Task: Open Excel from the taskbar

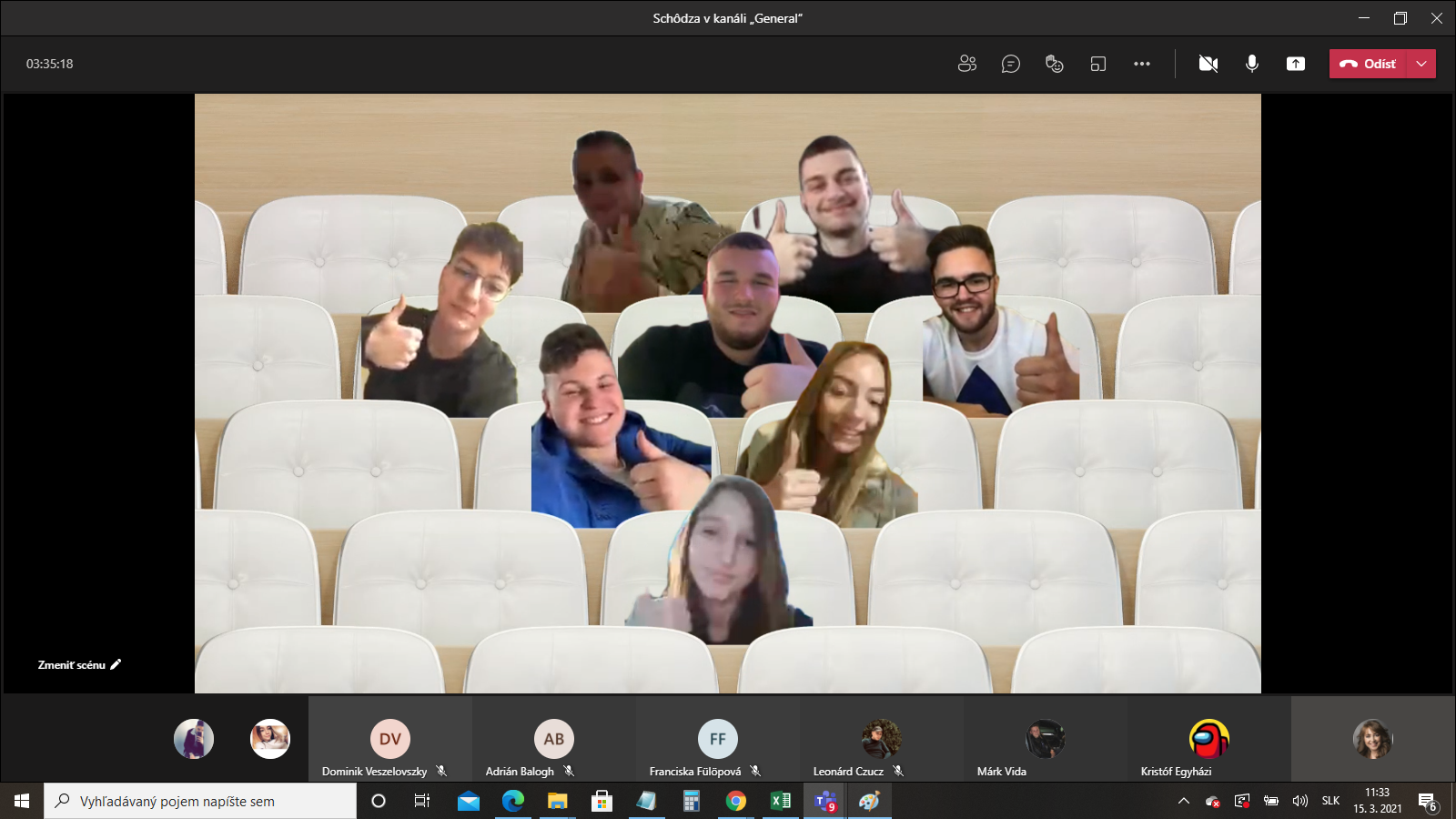Action: click(781, 801)
